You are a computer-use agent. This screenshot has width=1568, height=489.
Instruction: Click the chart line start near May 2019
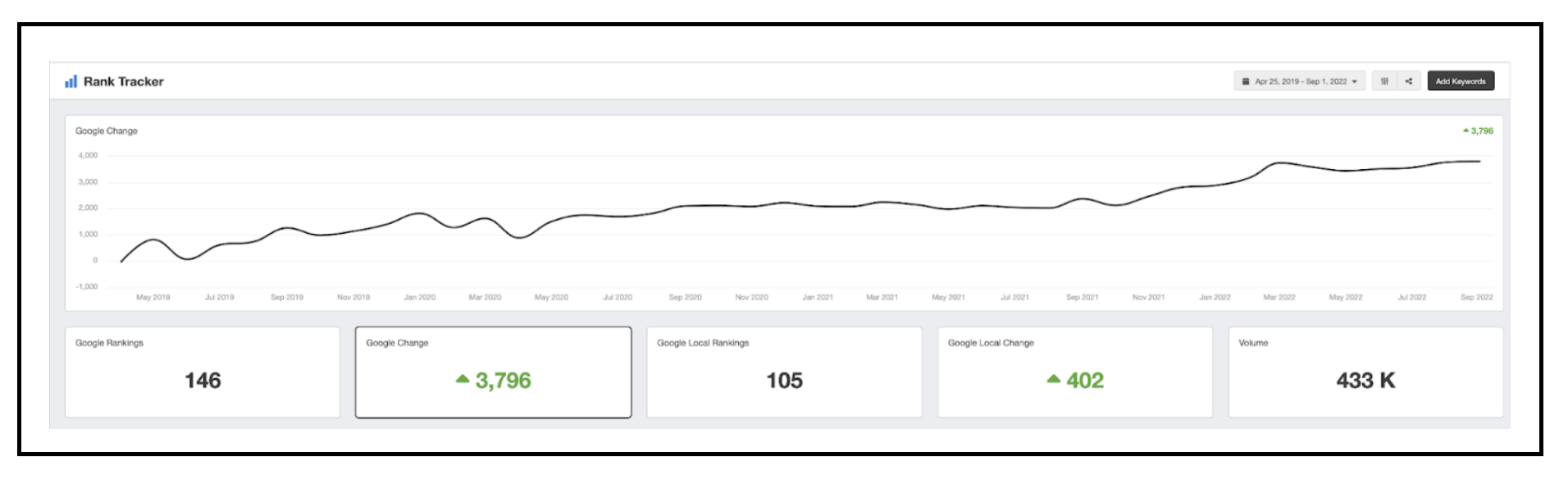click(122, 261)
